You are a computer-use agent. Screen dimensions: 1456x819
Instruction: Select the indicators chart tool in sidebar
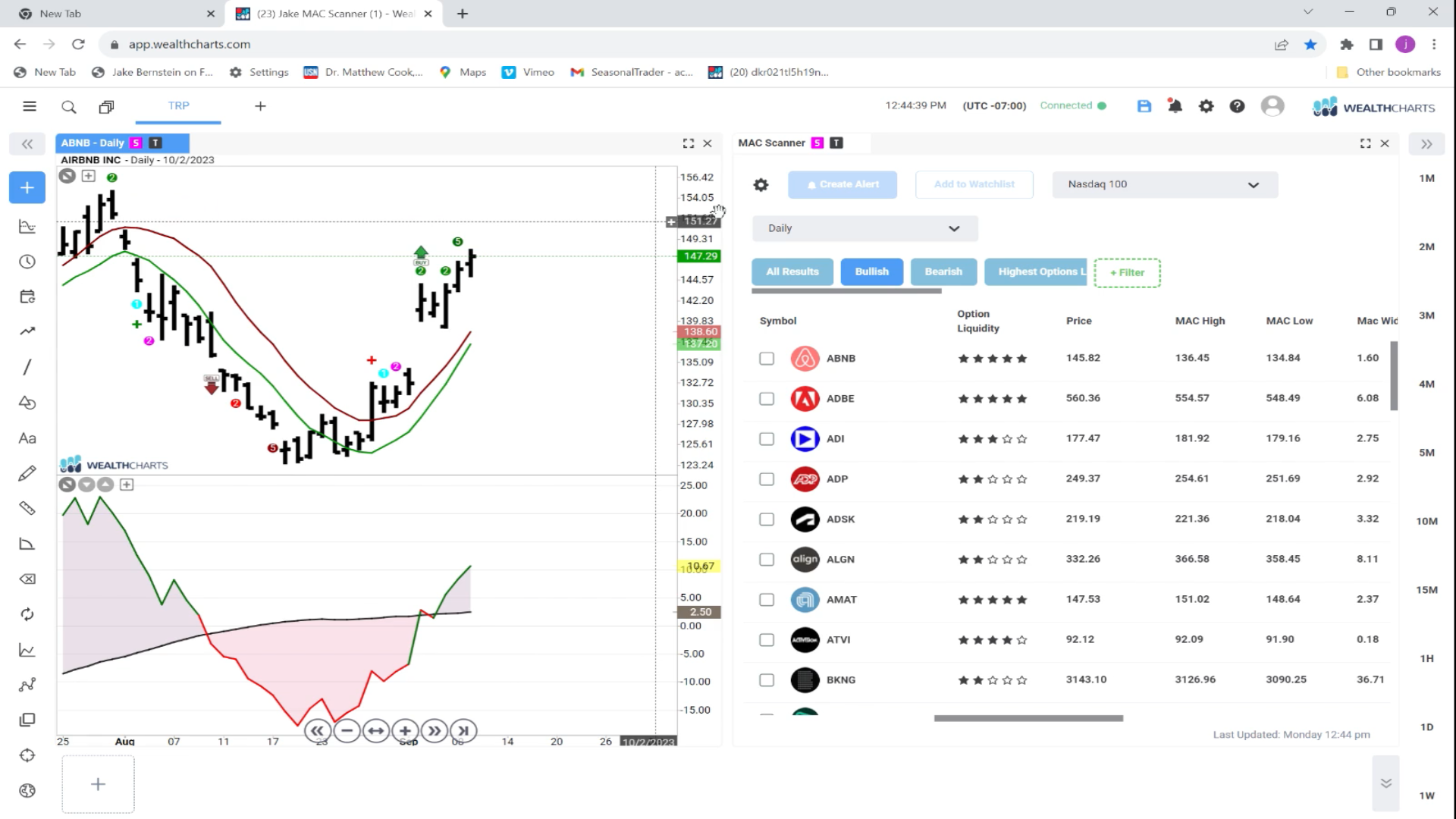(x=27, y=226)
